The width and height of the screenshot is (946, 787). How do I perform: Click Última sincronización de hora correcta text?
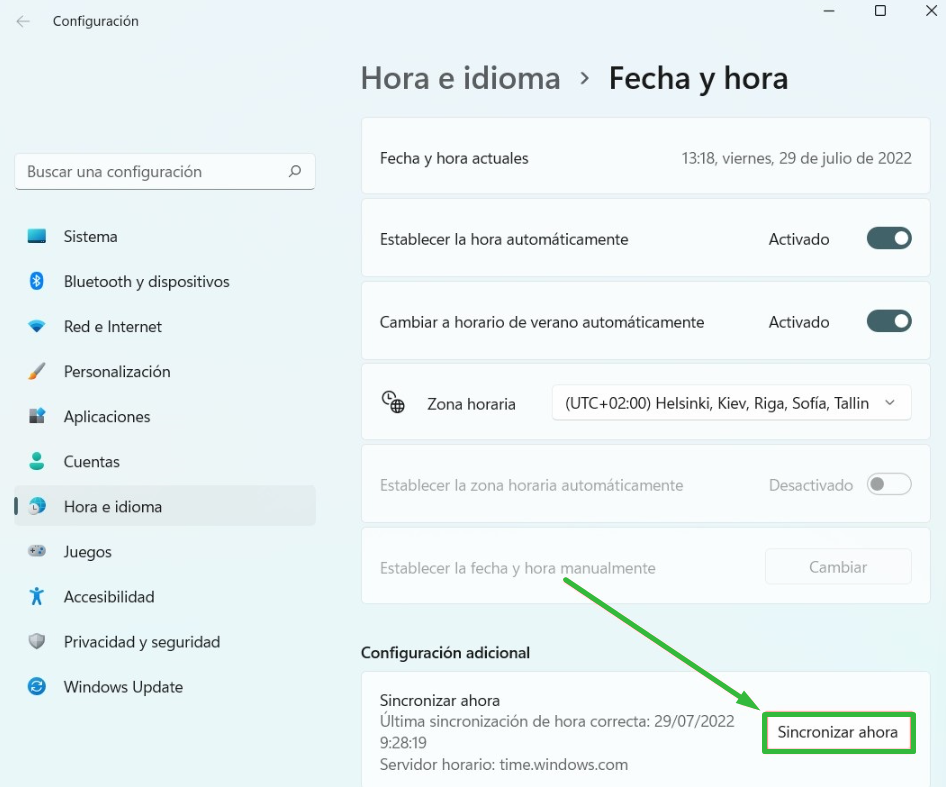tap(557, 731)
